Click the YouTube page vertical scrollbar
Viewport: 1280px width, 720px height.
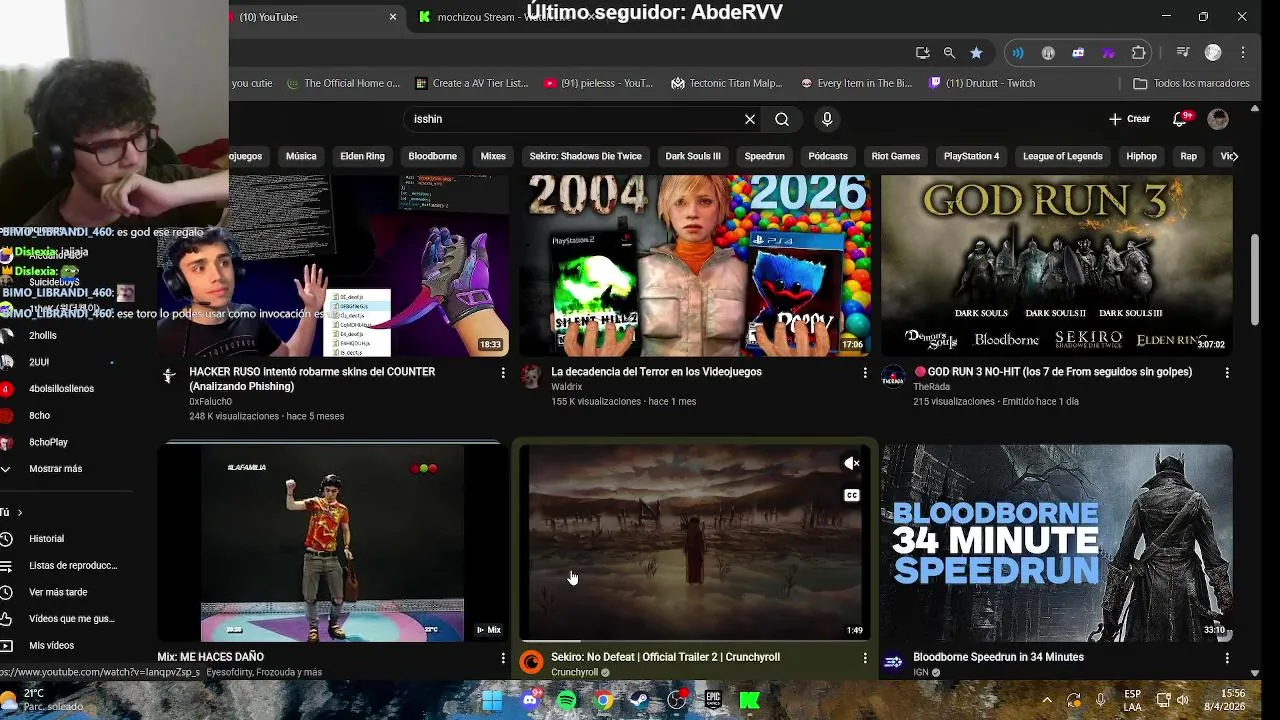tap(1255, 280)
